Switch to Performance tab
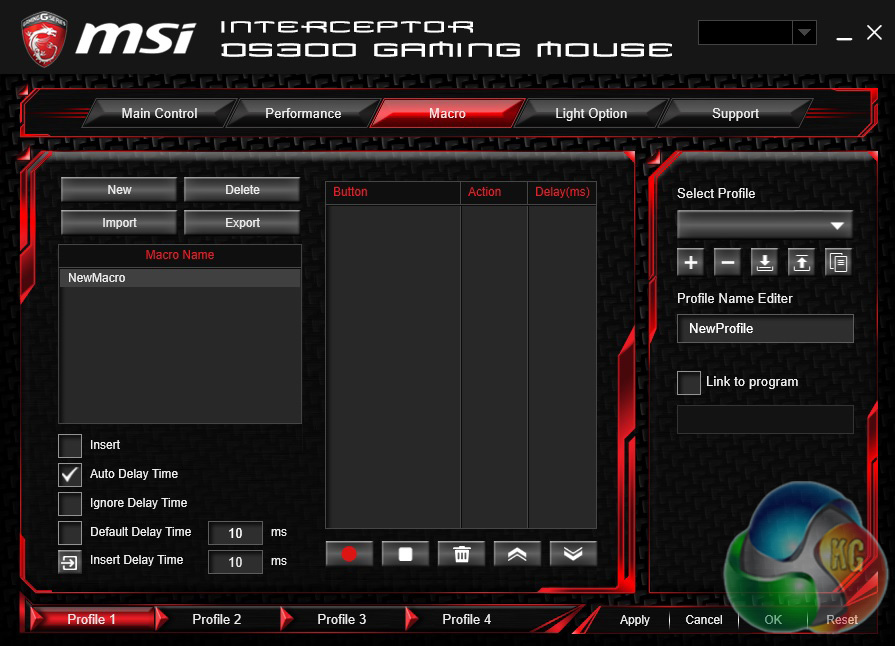The image size is (895, 646). pos(303,113)
